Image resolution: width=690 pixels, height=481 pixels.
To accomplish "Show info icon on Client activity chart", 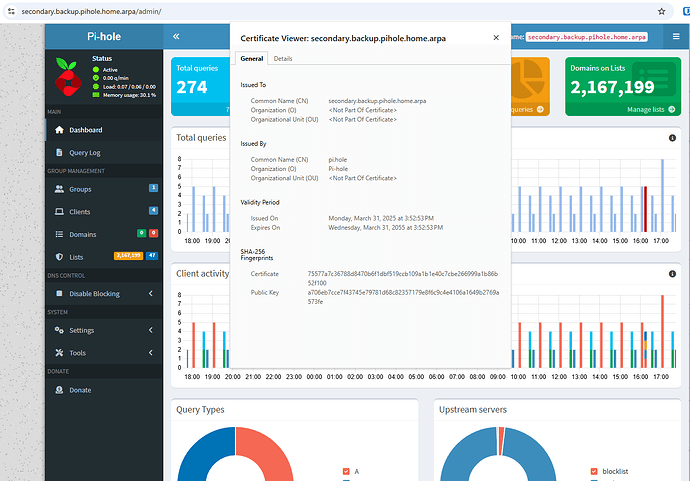I will [672, 274].
